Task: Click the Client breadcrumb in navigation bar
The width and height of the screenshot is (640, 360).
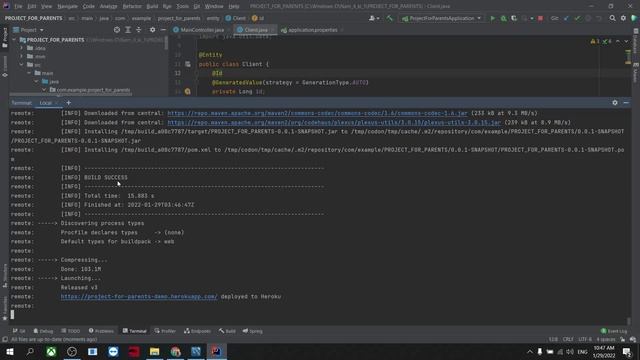Action: [x=236, y=18]
